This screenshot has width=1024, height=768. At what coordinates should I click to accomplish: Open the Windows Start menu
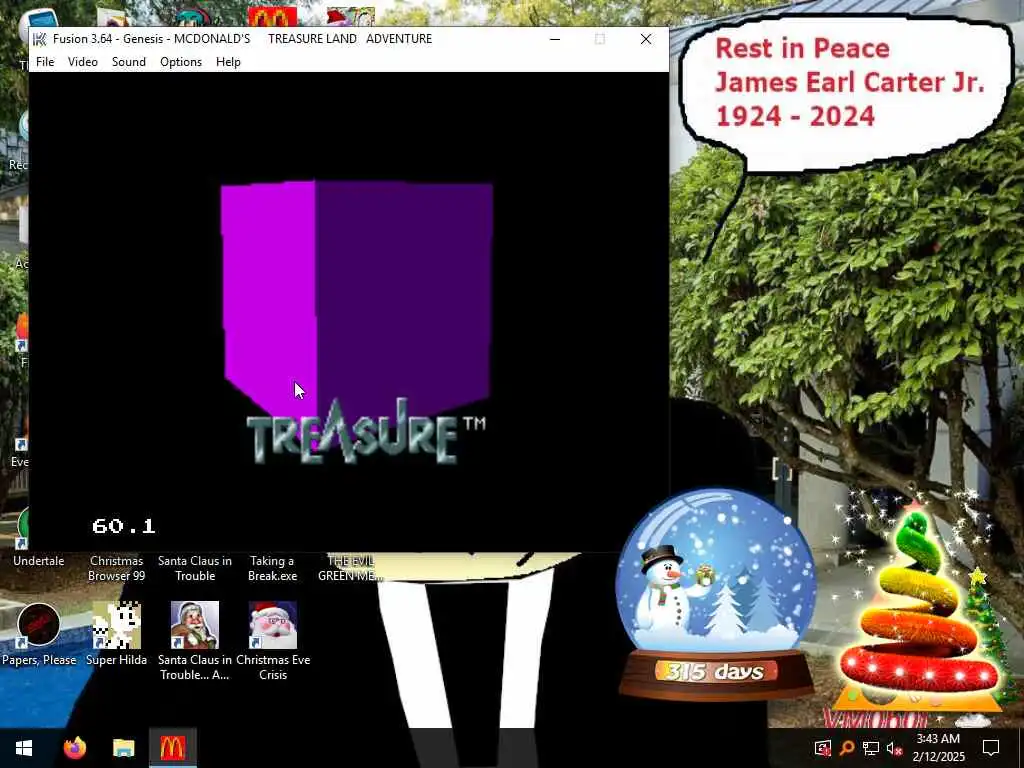(x=24, y=748)
